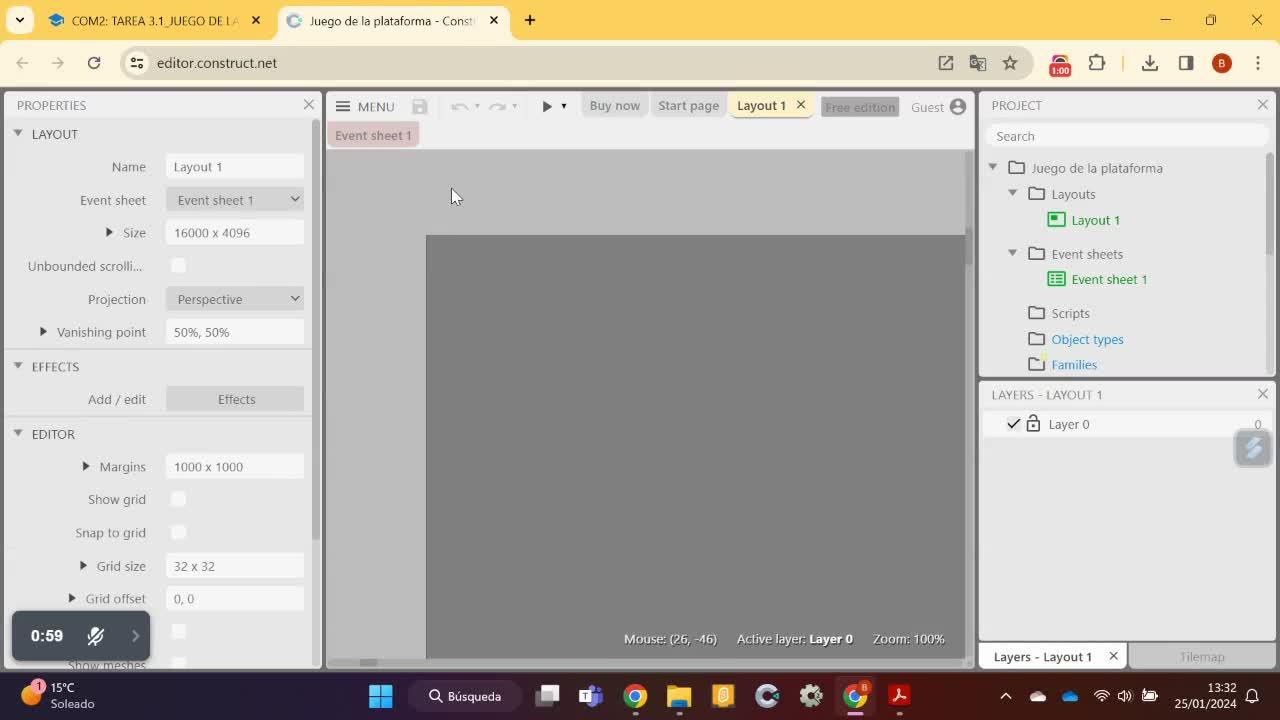This screenshot has height=720, width=1280.
Task: Switch to the Tilemap tab
Action: (1202, 657)
